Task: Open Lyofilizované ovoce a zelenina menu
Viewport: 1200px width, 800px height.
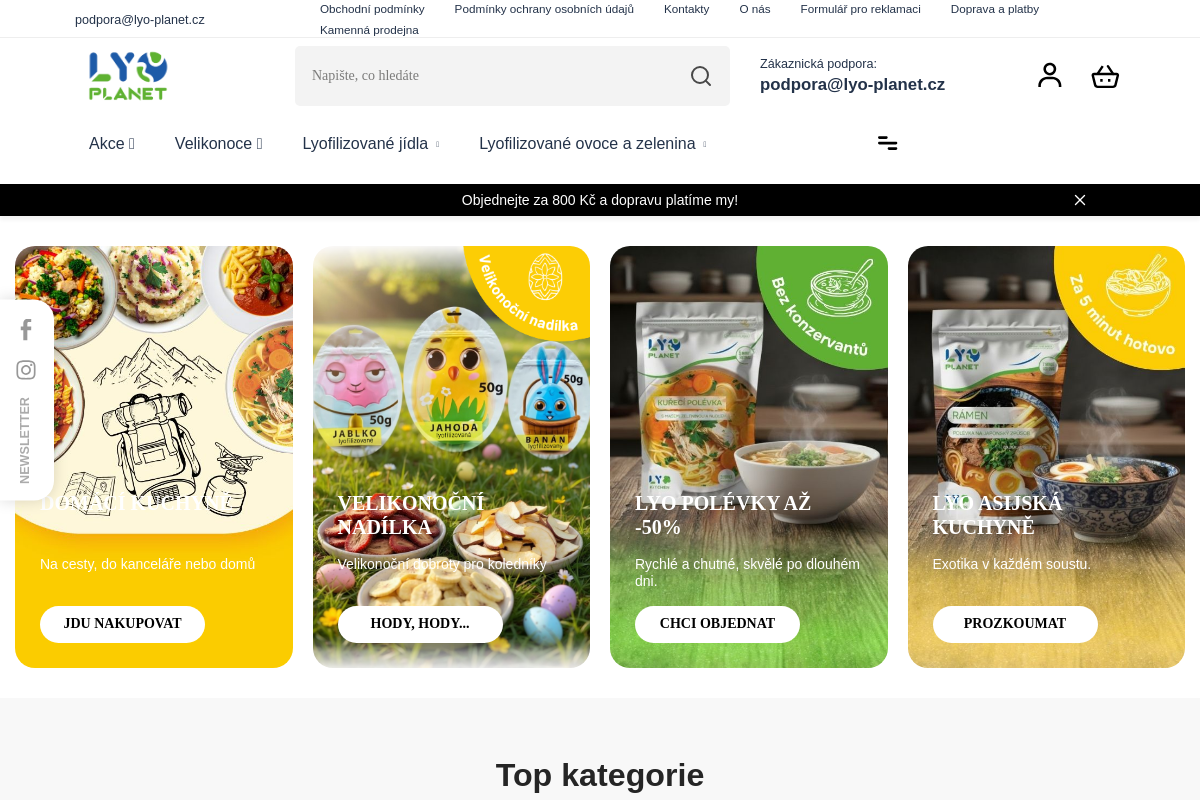Action: (x=593, y=143)
